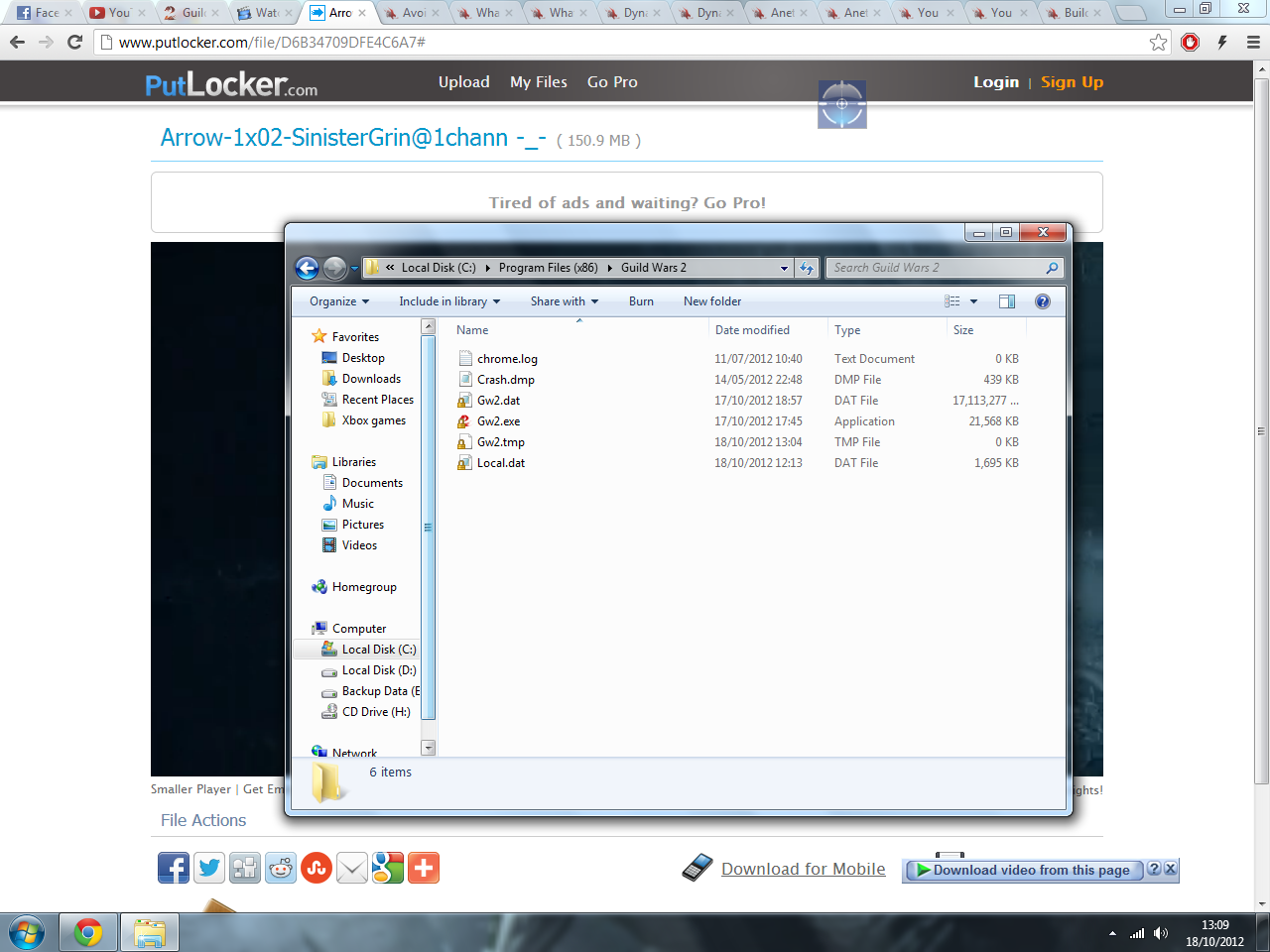Open the Organize dropdown menu

click(x=338, y=301)
